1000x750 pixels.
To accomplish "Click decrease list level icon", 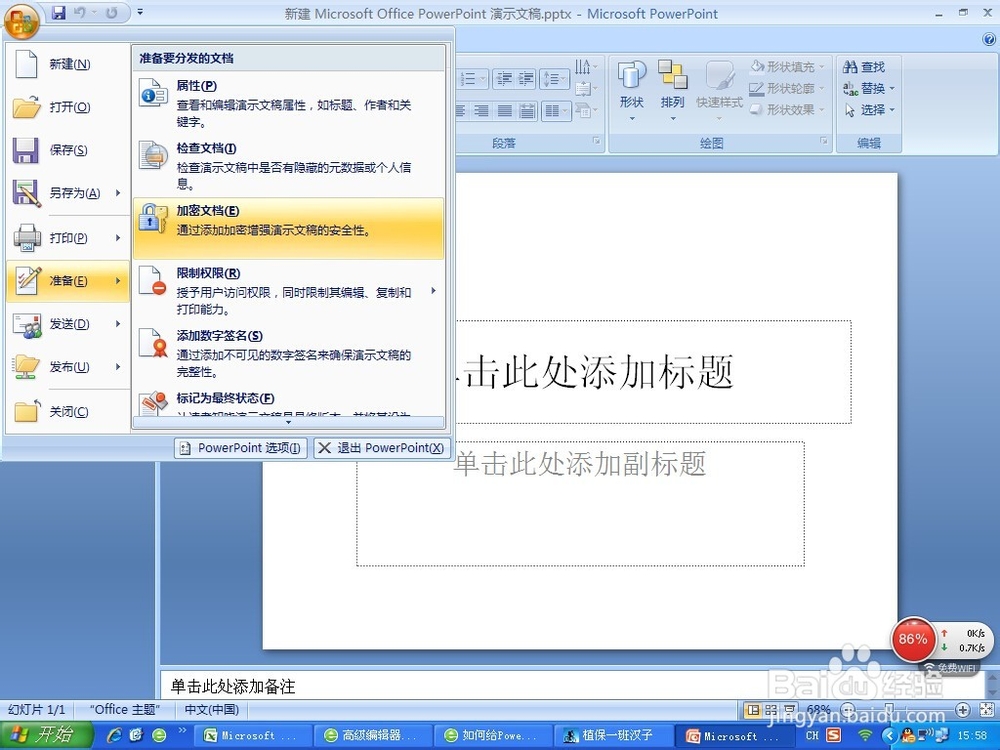I will tap(504, 79).
